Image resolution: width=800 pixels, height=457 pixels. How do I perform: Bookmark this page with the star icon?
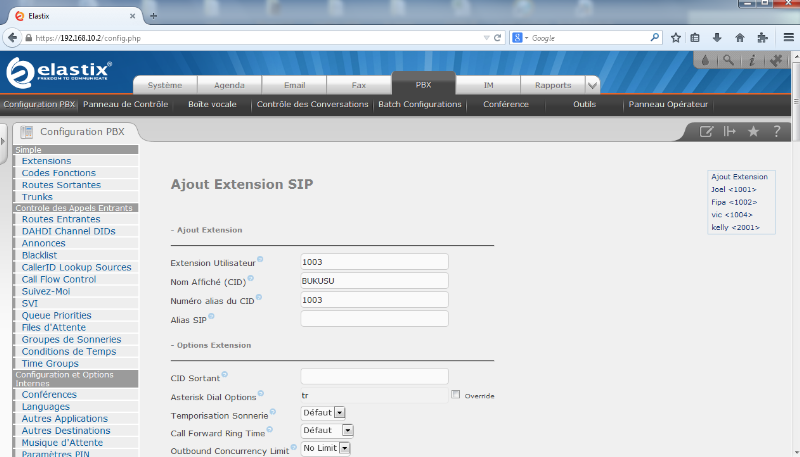coord(676,38)
